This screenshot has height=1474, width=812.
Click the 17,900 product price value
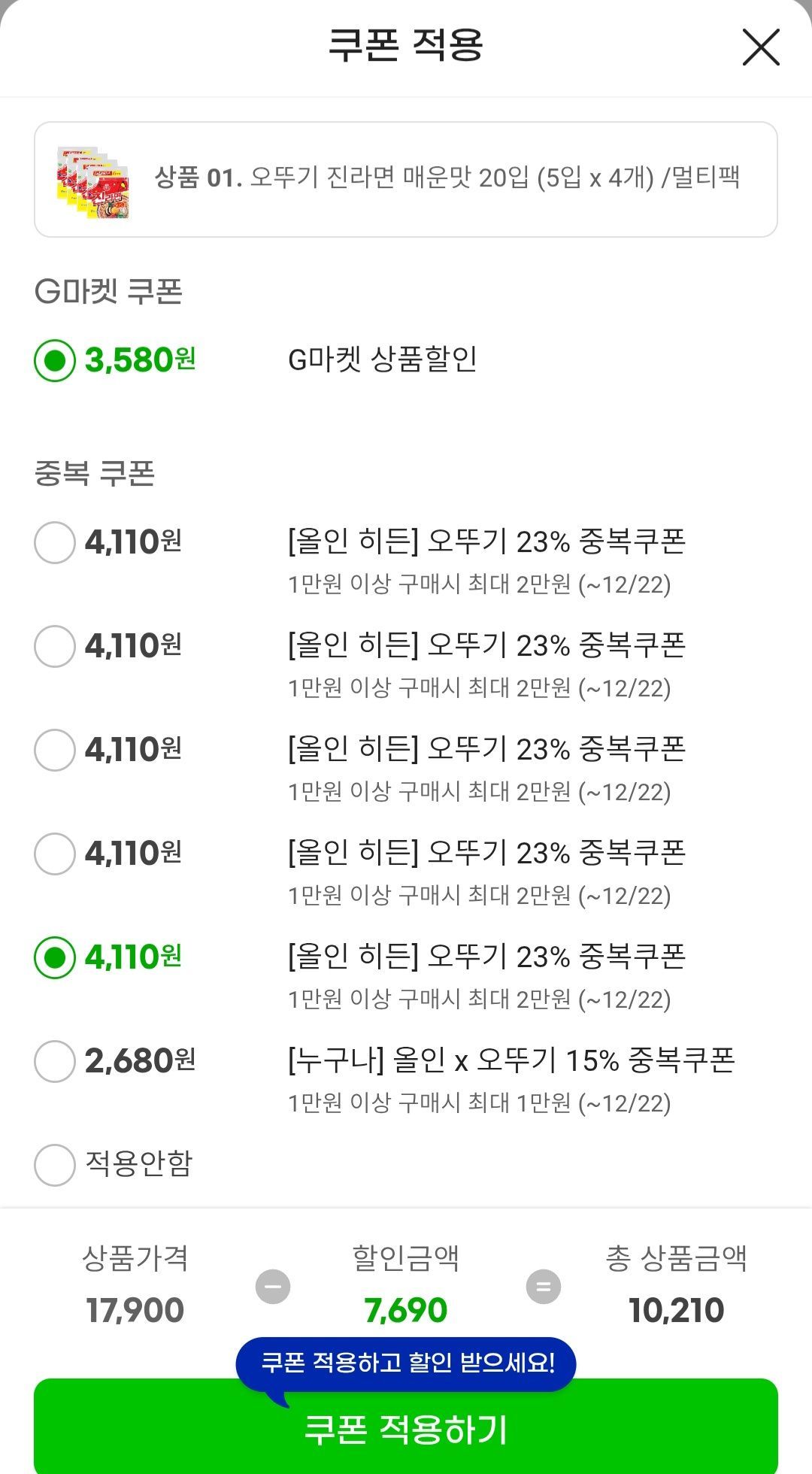tap(135, 1311)
